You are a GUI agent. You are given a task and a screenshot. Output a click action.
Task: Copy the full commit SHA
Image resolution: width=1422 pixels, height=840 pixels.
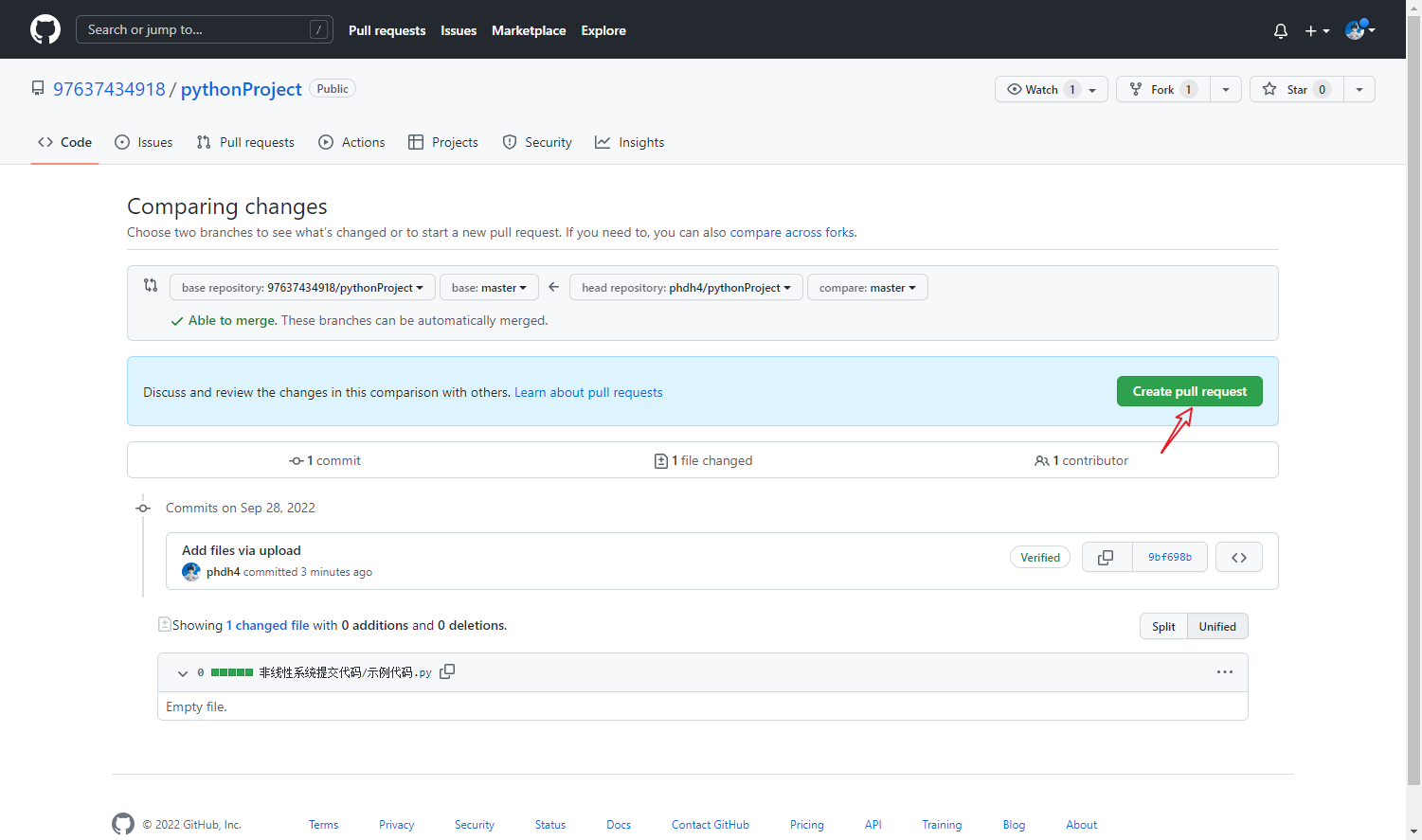point(1107,557)
